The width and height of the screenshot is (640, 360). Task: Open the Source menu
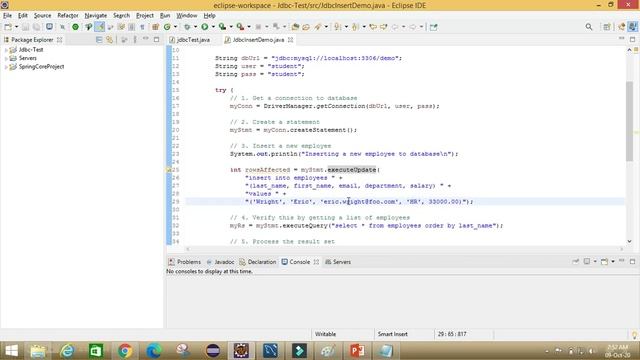click(x=42, y=16)
